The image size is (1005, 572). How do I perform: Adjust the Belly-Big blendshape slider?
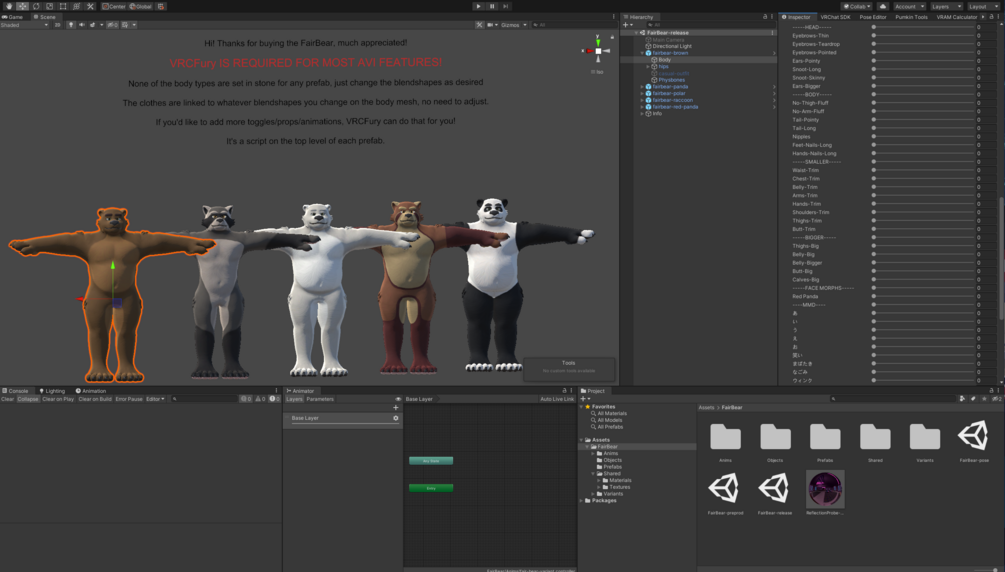pos(923,254)
